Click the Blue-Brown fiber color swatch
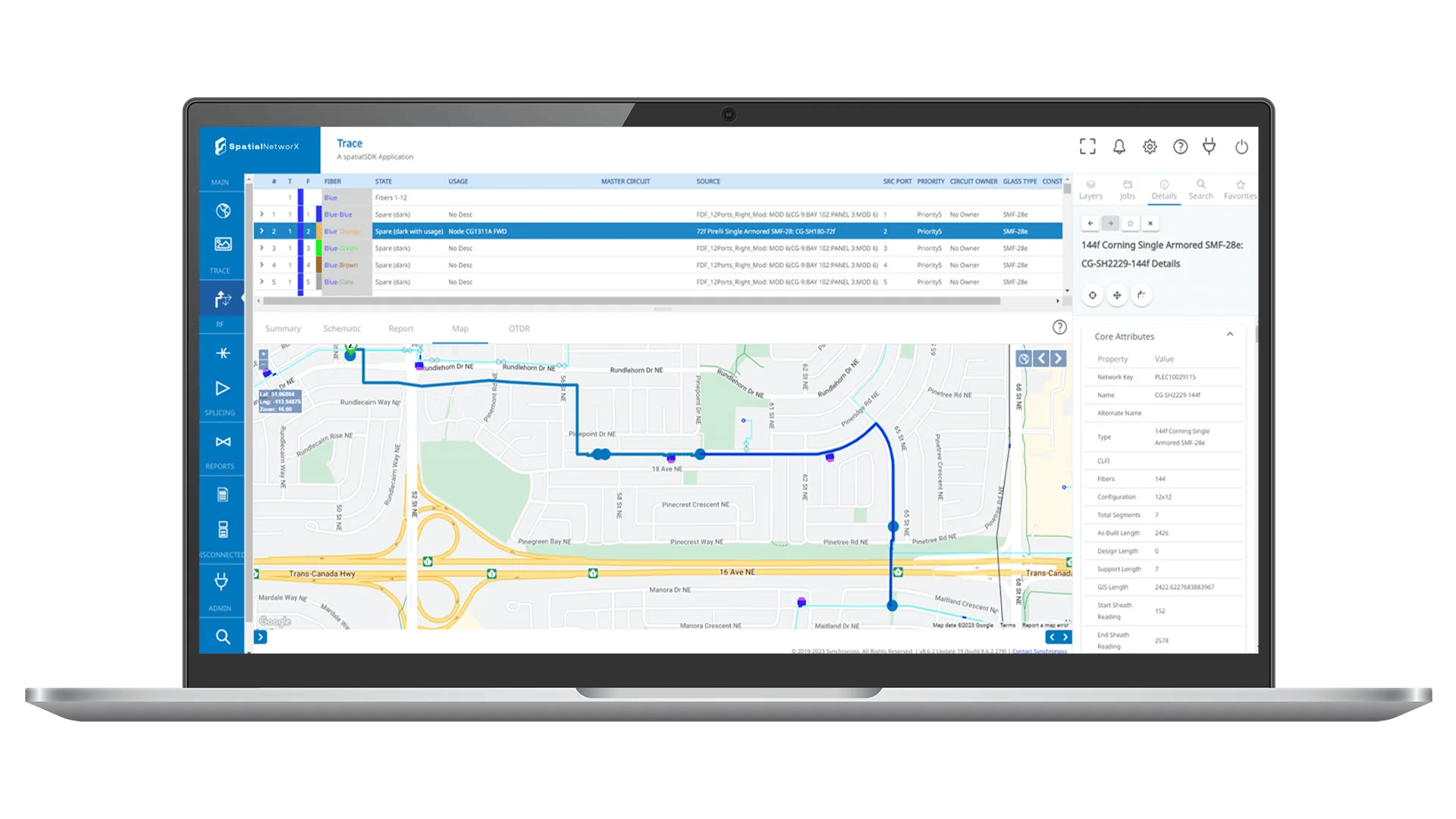The image size is (1456, 819). (x=319, y=265)
